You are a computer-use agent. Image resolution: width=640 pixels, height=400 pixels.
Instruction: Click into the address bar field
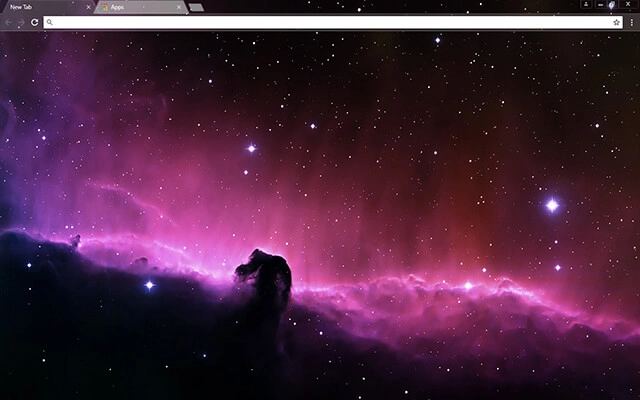(x=333, y=22)
